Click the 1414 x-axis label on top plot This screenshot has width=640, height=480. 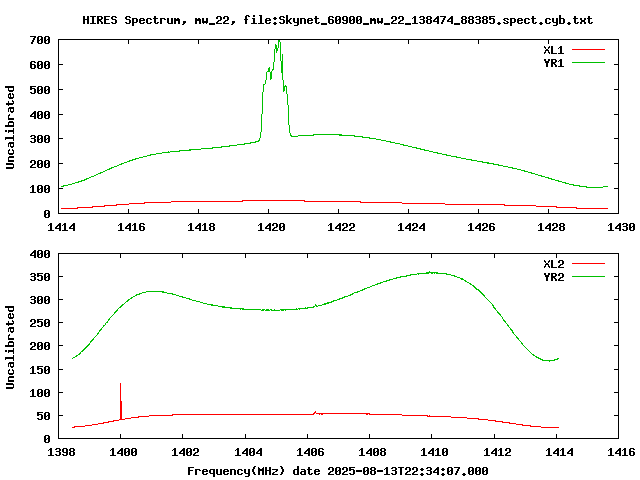point(61,227)
